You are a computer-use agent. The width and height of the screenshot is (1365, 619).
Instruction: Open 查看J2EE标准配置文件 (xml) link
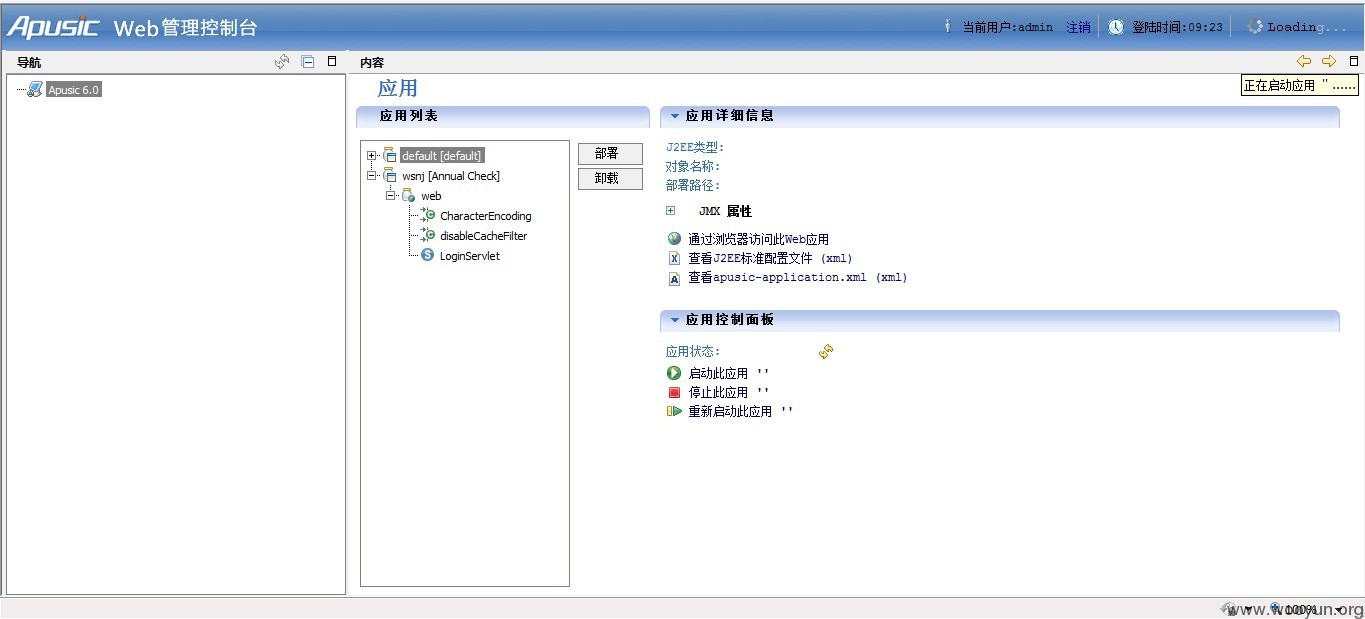point(770,258)
